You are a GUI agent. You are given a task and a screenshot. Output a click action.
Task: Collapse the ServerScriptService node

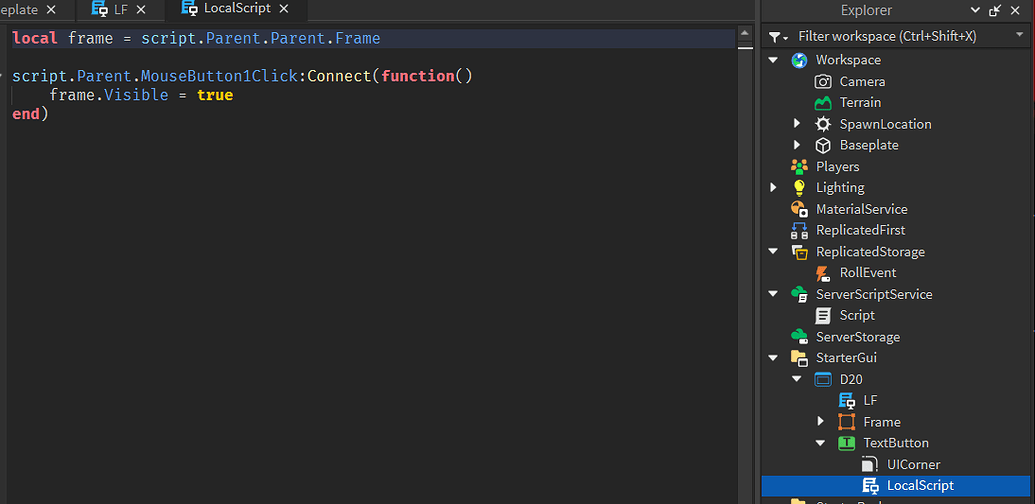pos(774,294)
